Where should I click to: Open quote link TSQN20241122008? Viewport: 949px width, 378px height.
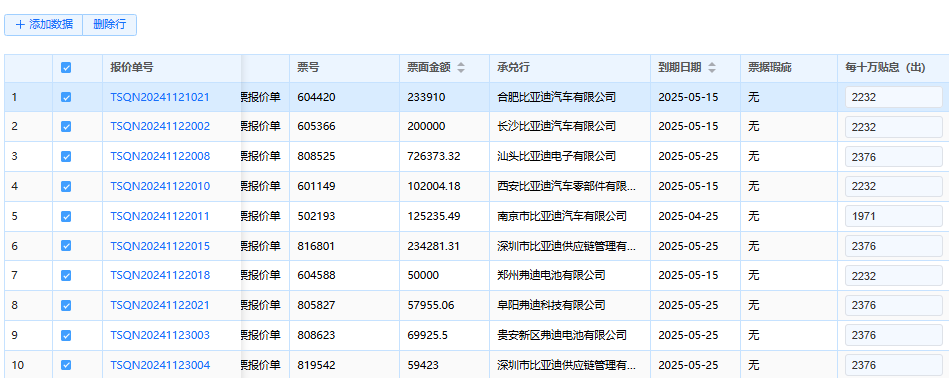(x=160, y=156)
